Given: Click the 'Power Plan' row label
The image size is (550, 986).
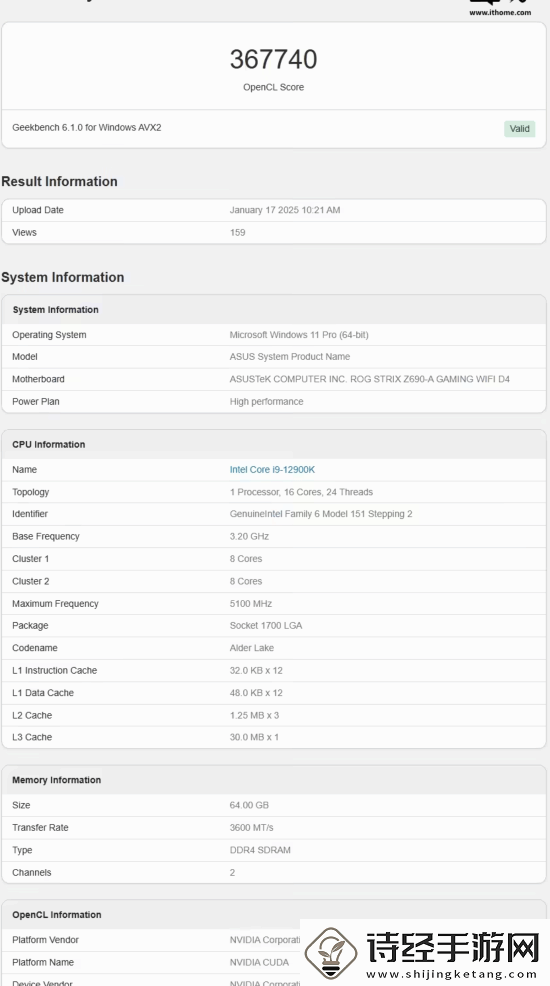Looking at the screenshot, I should [36, 402].
